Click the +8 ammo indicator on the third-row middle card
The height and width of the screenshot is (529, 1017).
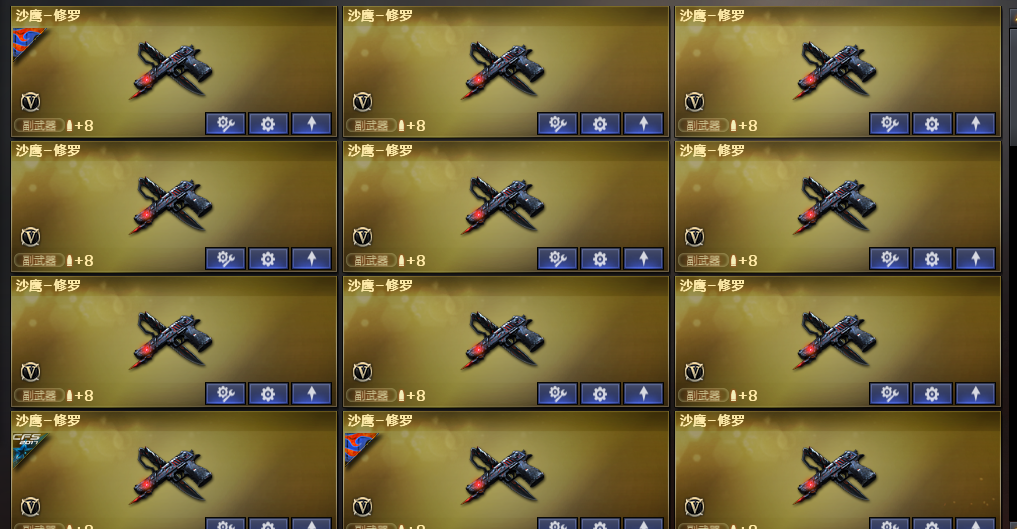[x=413, y=395]
